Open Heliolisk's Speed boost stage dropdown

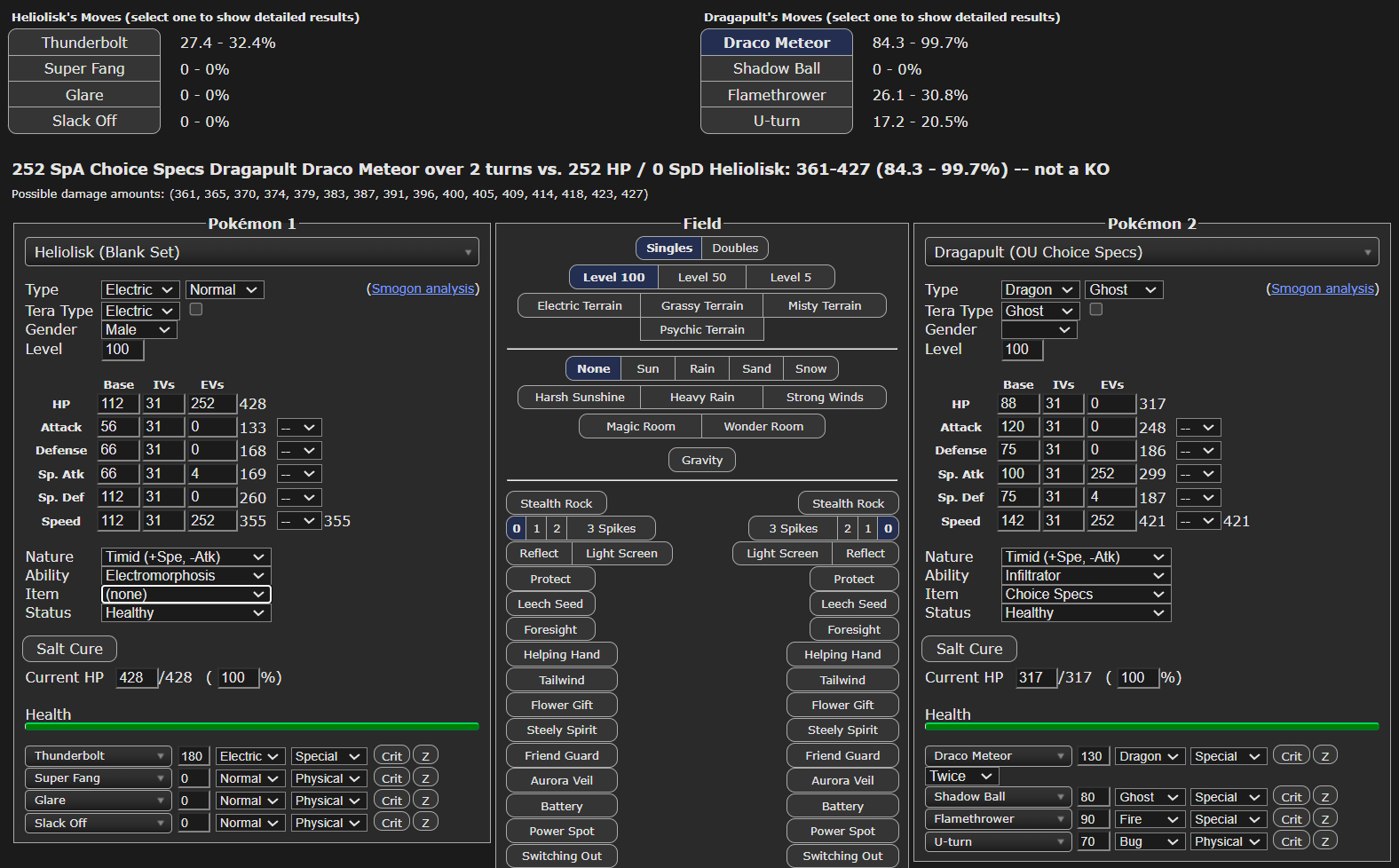point(299,521)
